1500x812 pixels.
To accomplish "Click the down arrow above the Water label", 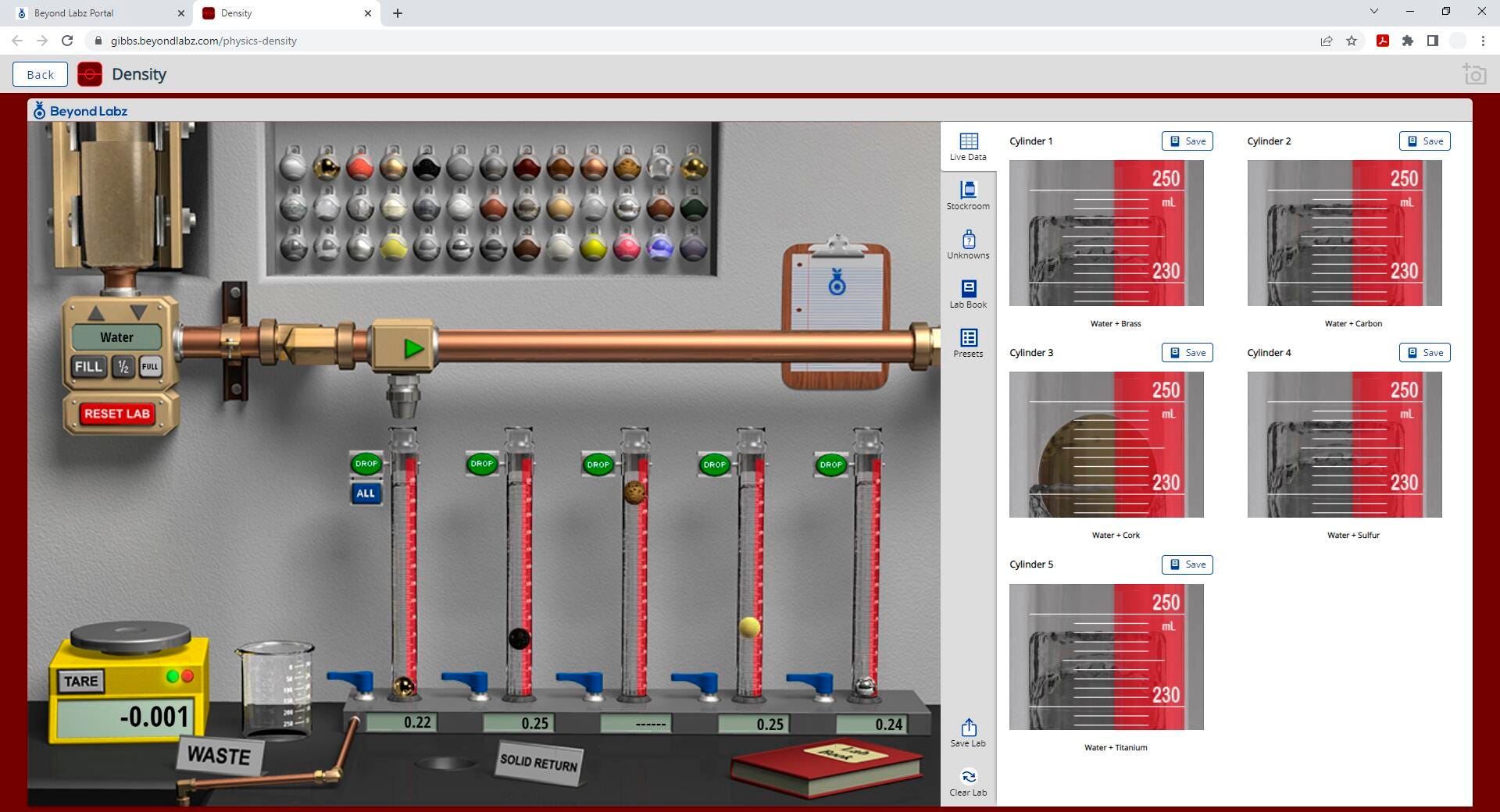I will pos(138,313).
